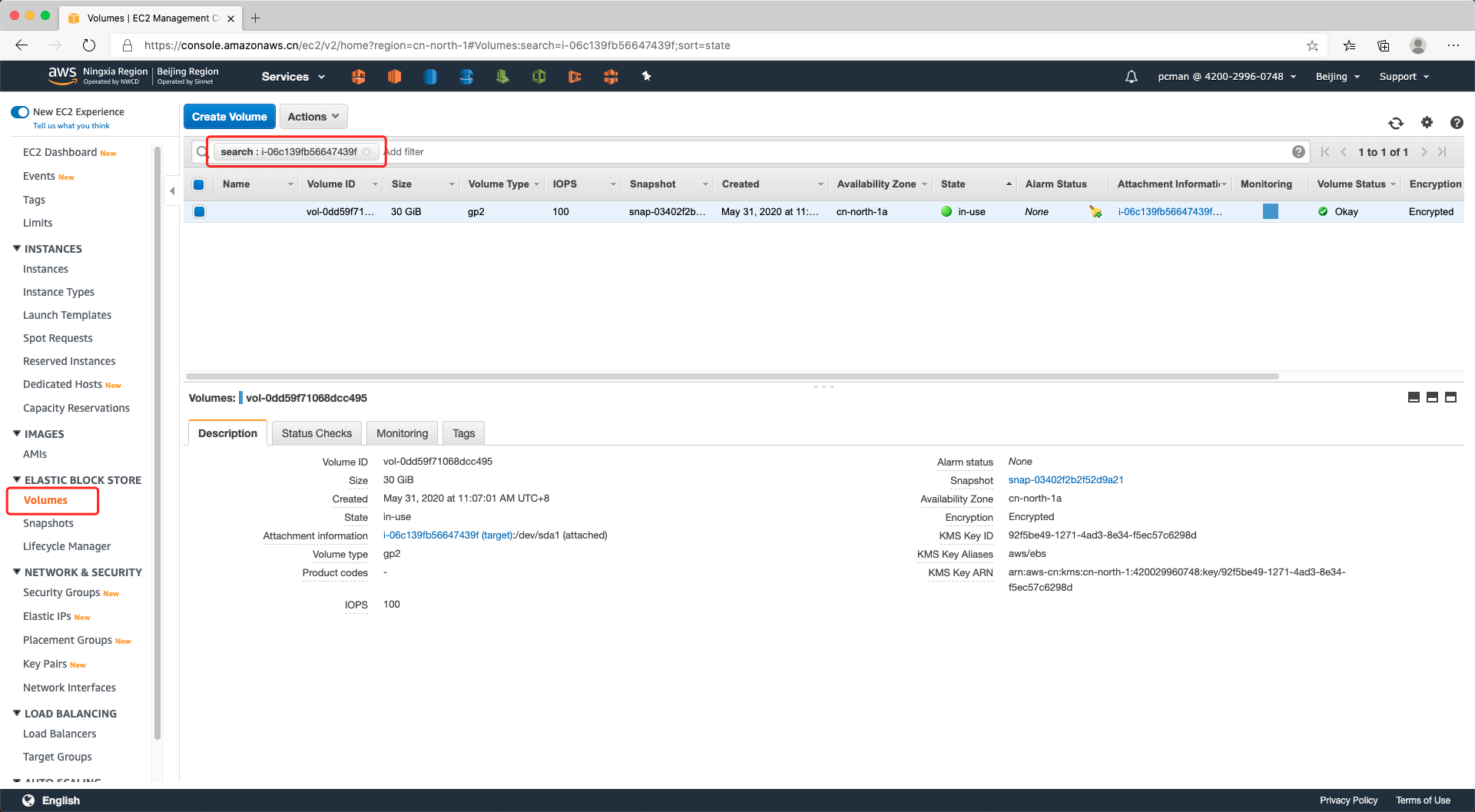
Task: Click the pin shortcut icon in navbar
Action: (646, 76)
